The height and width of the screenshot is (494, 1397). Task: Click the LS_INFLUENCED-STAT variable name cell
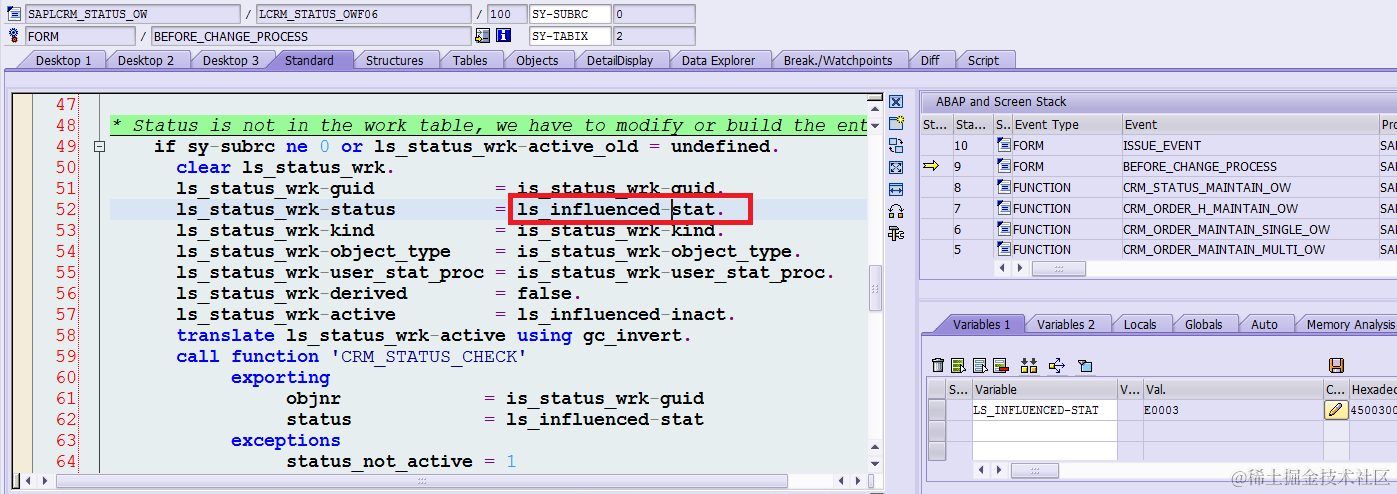[1044, 410]
